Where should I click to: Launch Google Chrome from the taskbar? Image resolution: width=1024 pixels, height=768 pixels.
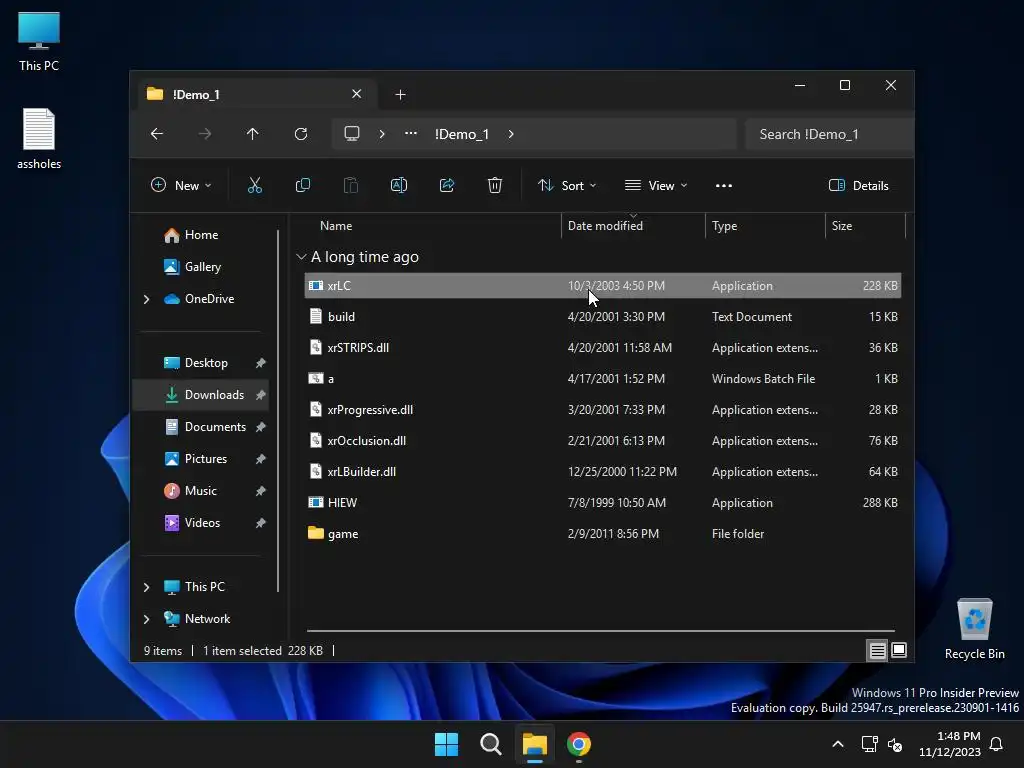pyautogui.click(x=579, y=744)
